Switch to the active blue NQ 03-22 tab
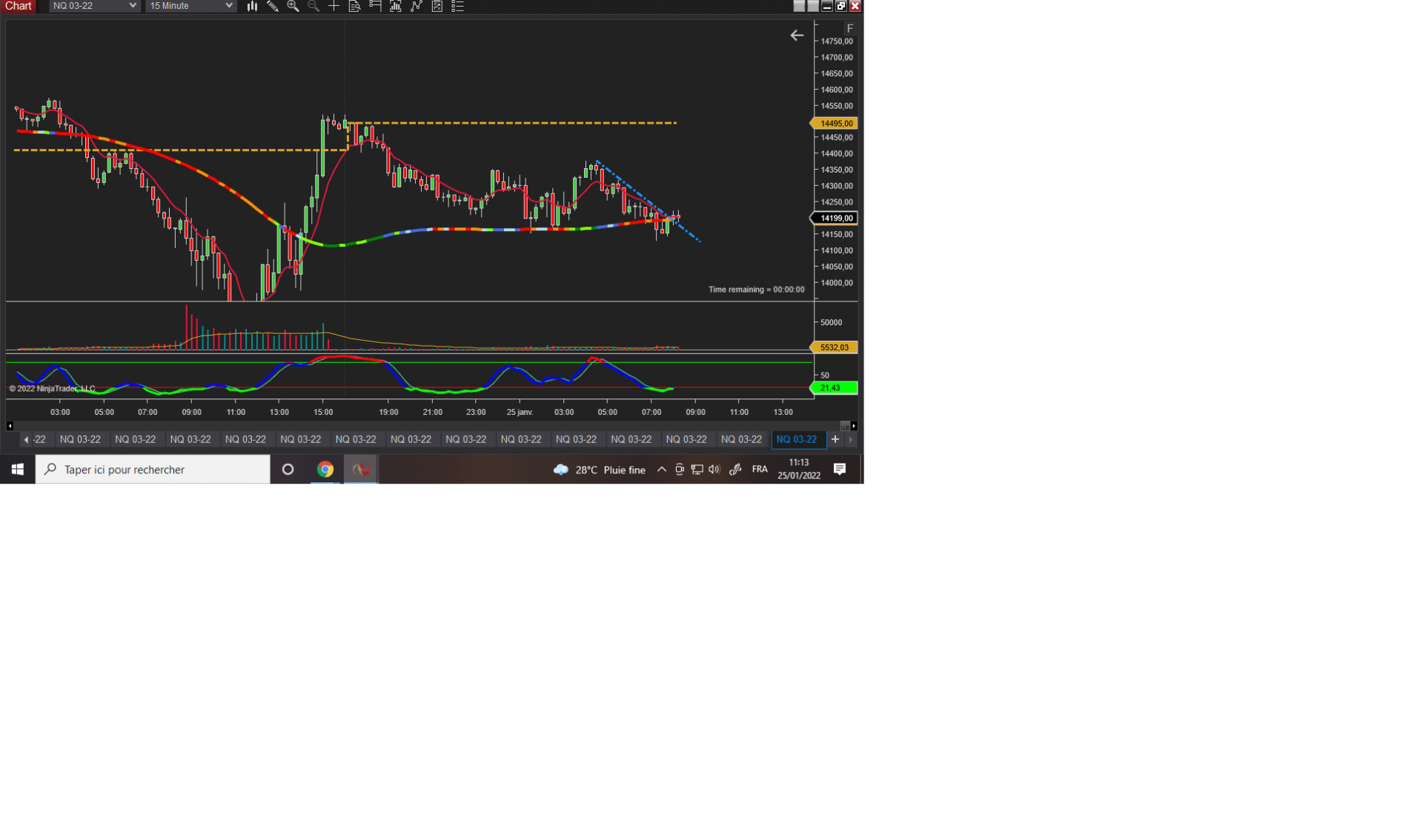 click(796, 439)
